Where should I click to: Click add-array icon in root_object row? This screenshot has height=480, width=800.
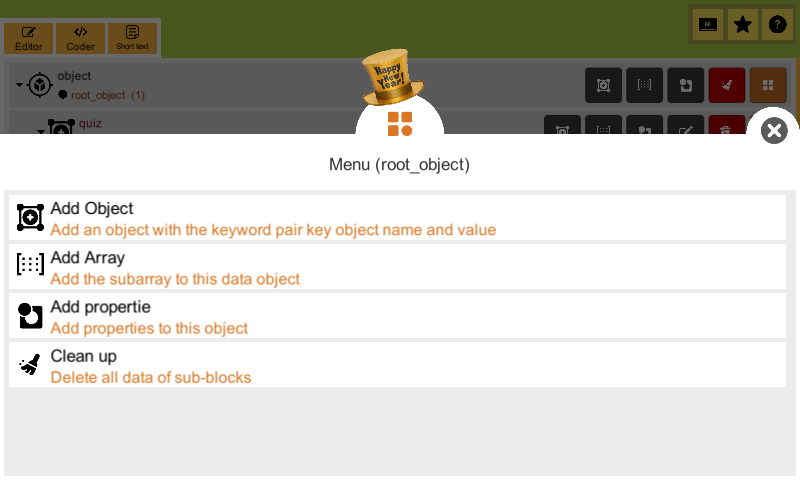(644, 85)
